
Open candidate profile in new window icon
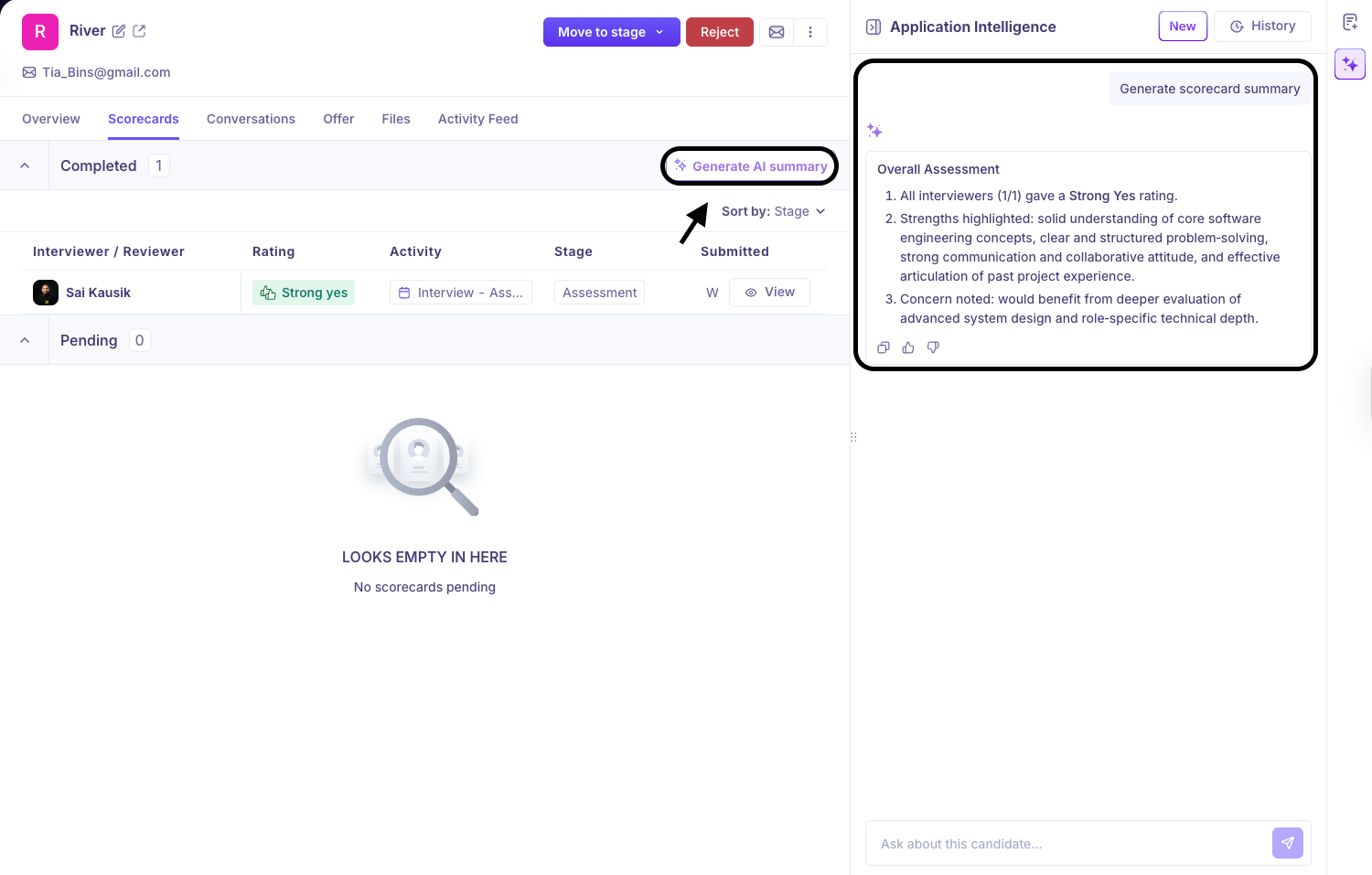click(139, 31)
